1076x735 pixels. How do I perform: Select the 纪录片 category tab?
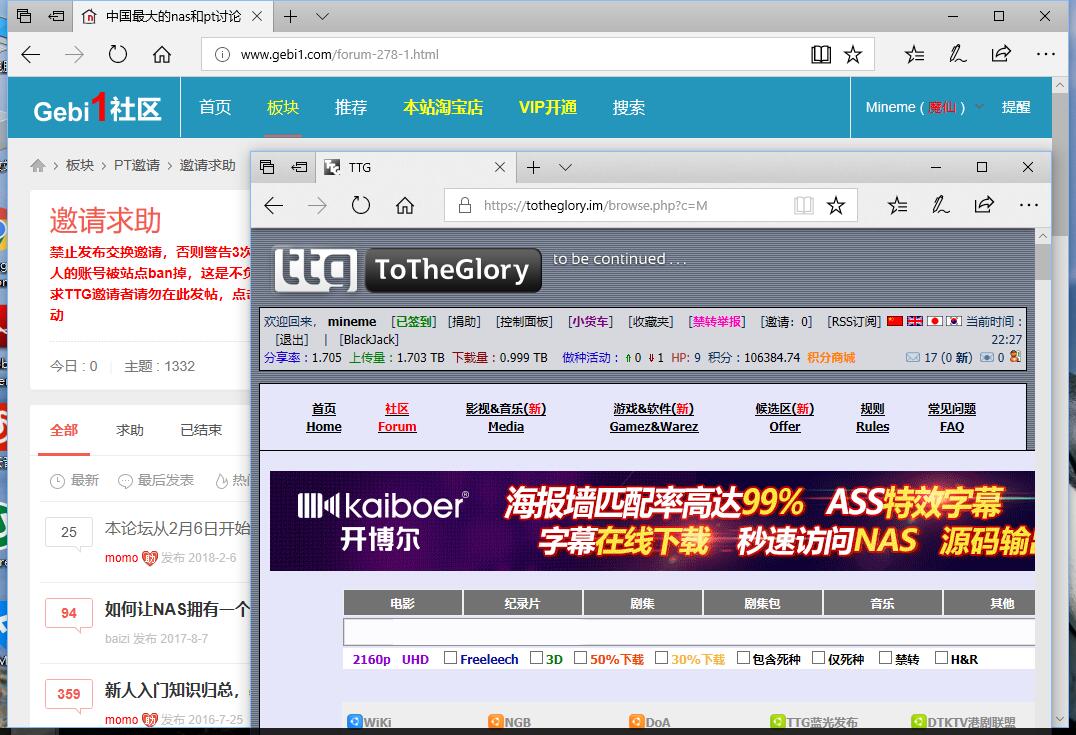(523, 603)
